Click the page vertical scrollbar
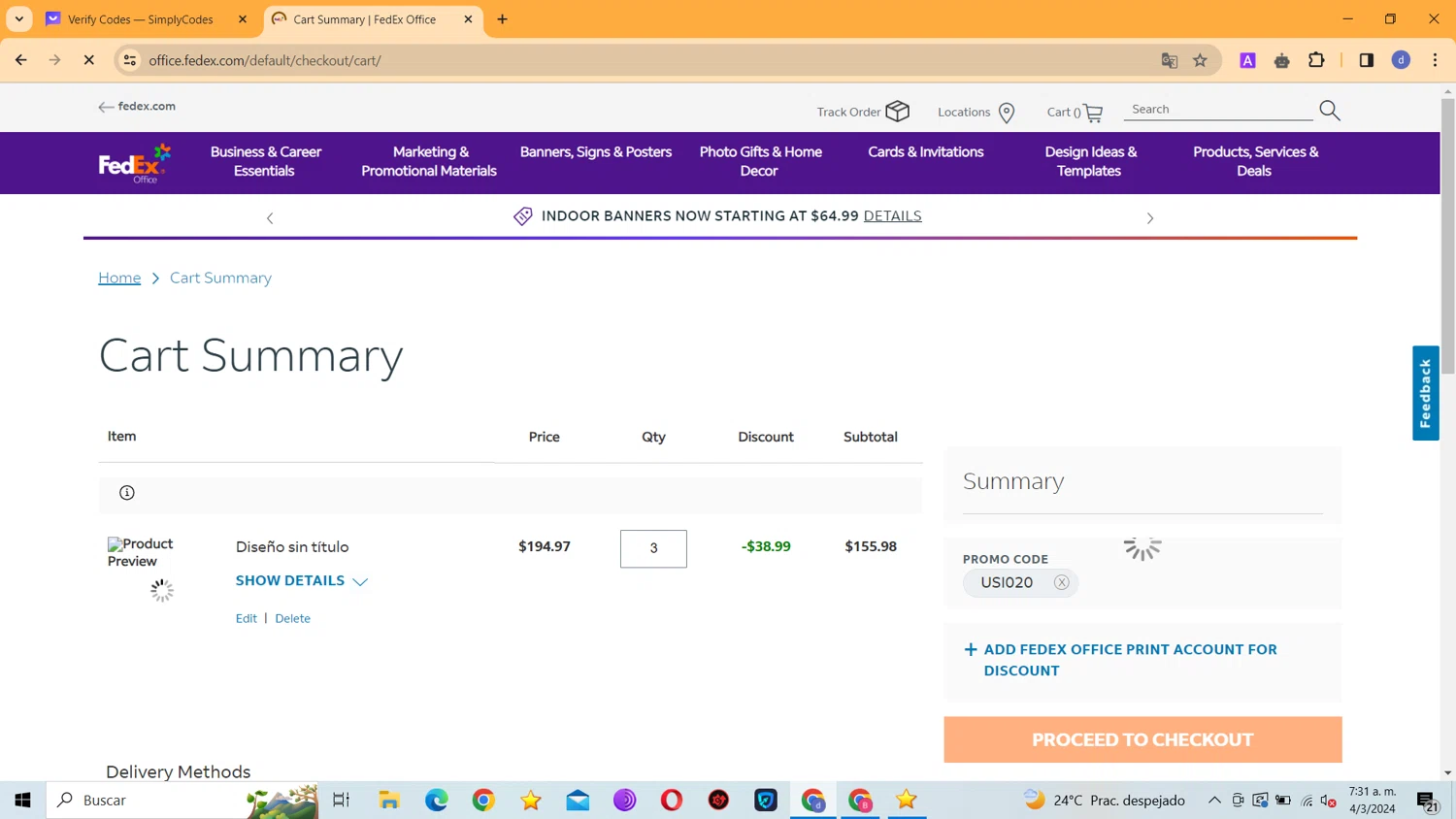Image resolution: width=1456 pixels, height=819 pixels. coord(1447,236)
